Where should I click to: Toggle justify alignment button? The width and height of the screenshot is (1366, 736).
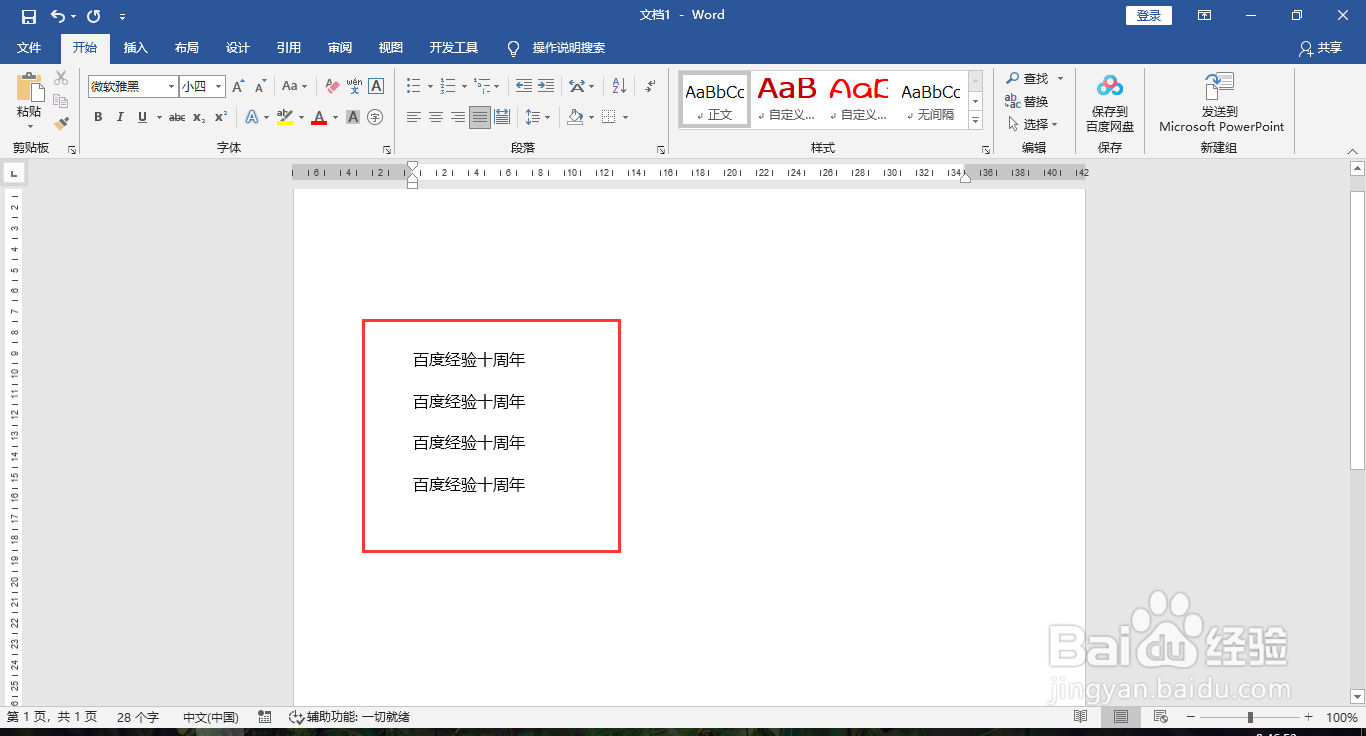coord(480,117)
